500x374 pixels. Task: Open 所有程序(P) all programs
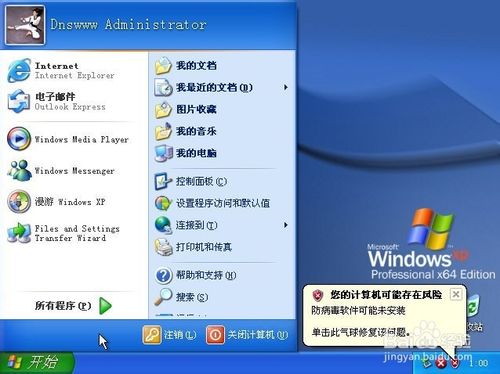73,306
